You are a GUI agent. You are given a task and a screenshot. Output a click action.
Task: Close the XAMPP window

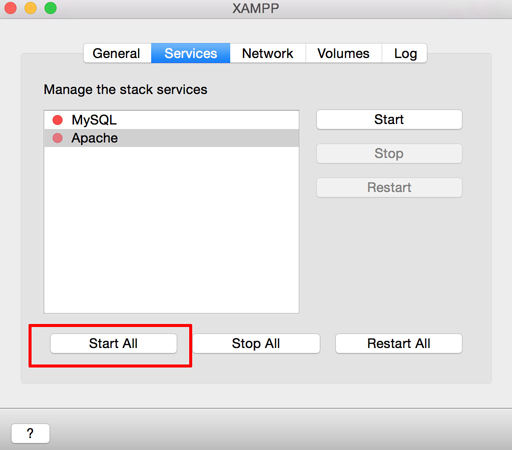(x=11, y=8)
